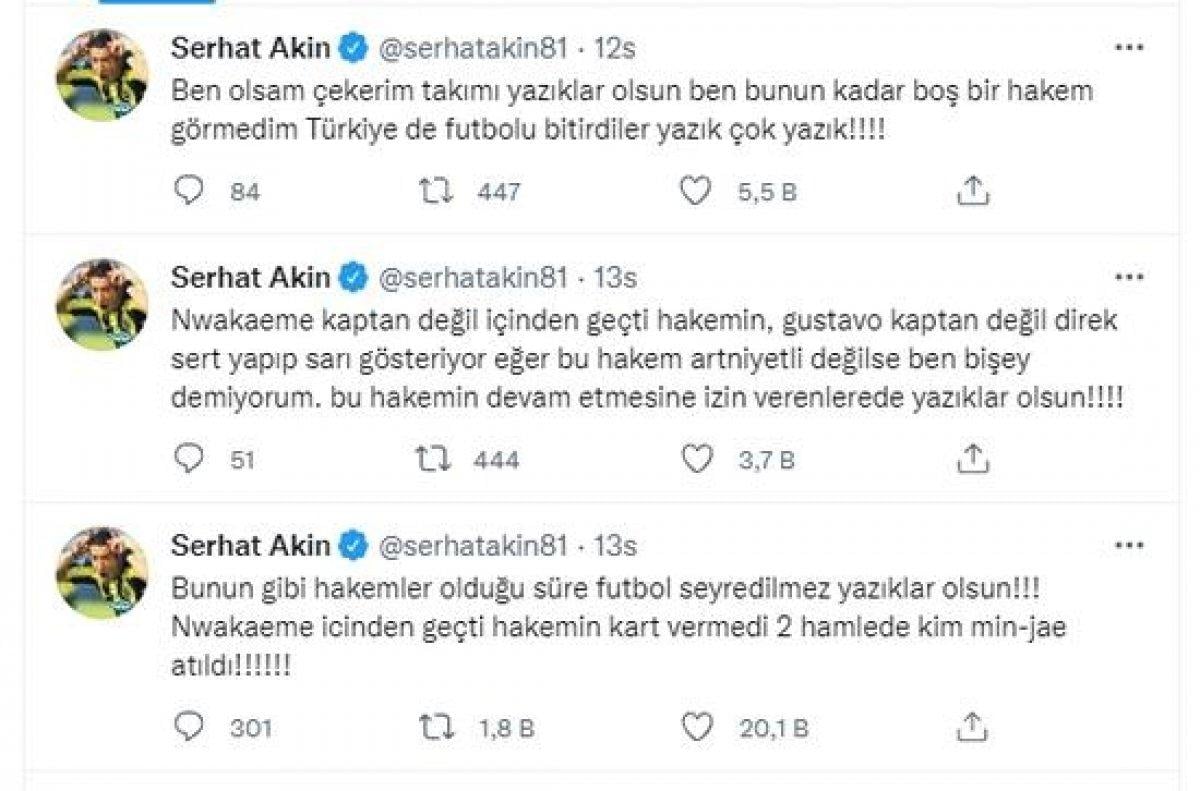
Task: Retweet the Nwakaeme kaptan değil tweet
Action: point(432,459)
